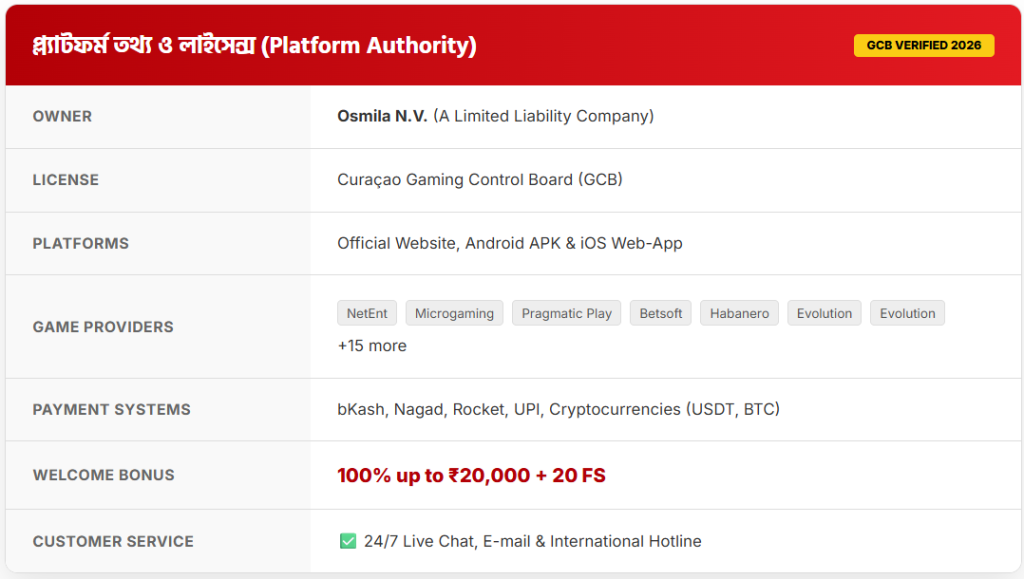Expand the +15 more game providers
Screen dimensions: 1024x579
[372, 345]
